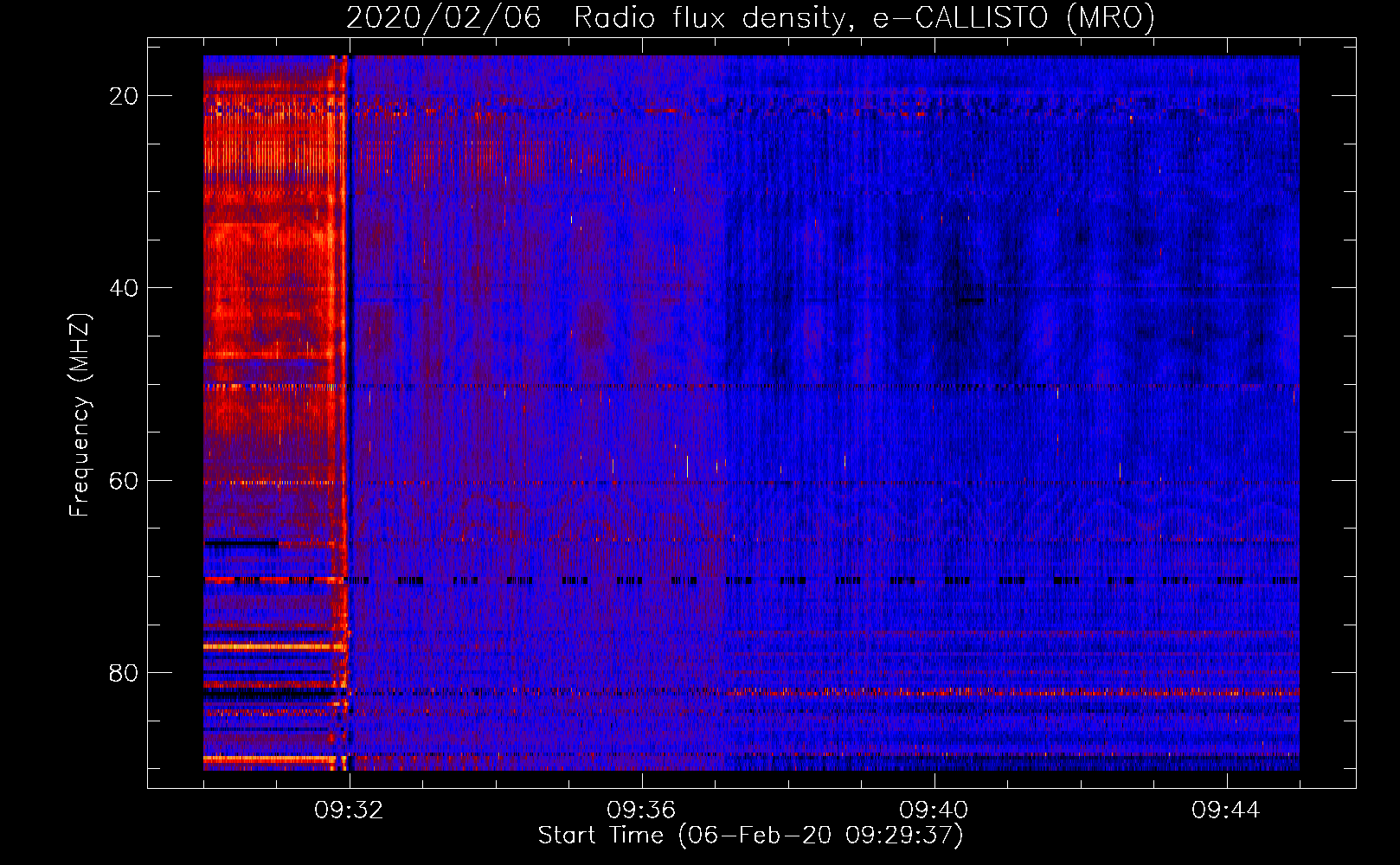
Task: Click the time tick label "09:44"
Action: tap(1226, 811)
